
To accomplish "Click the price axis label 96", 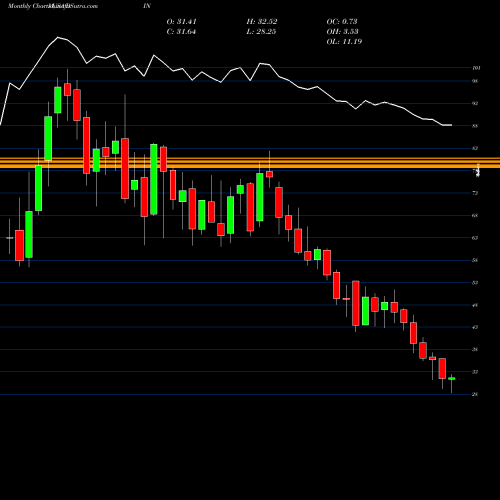I will 475,81.
